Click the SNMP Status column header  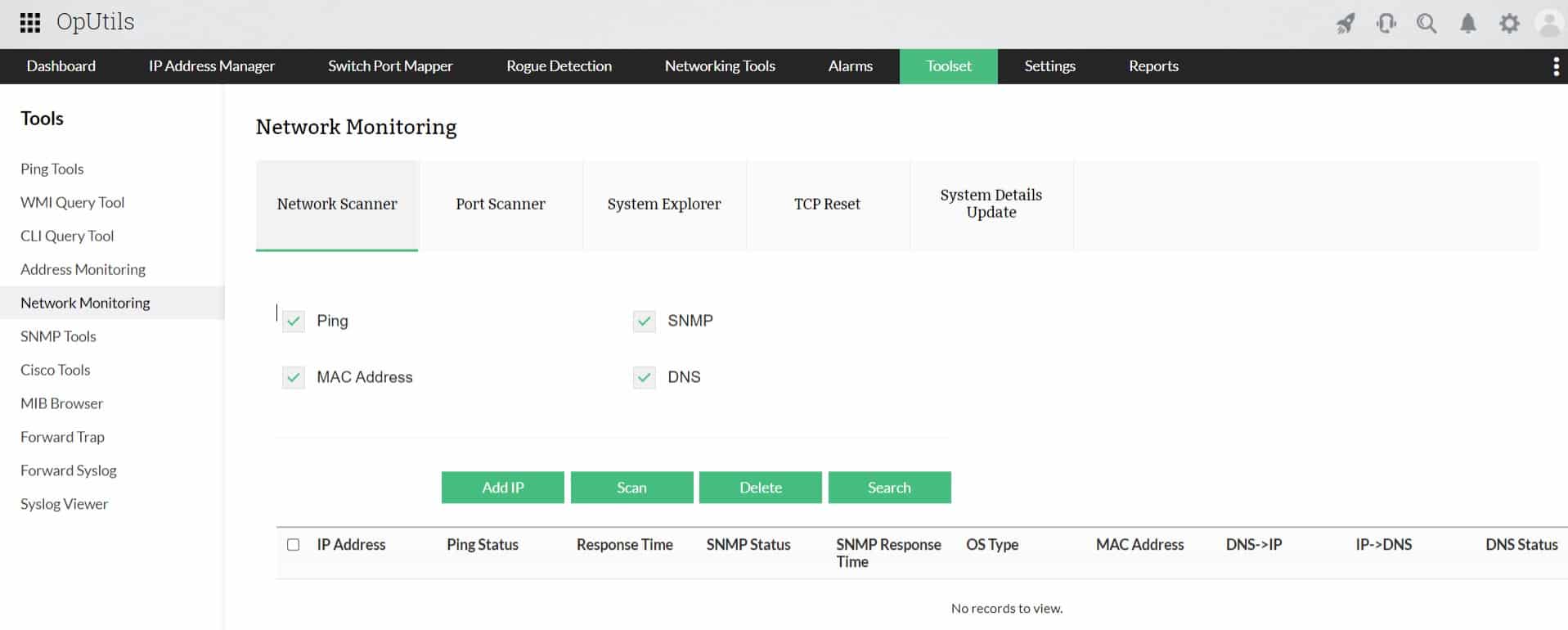click(x=748, y=545)
